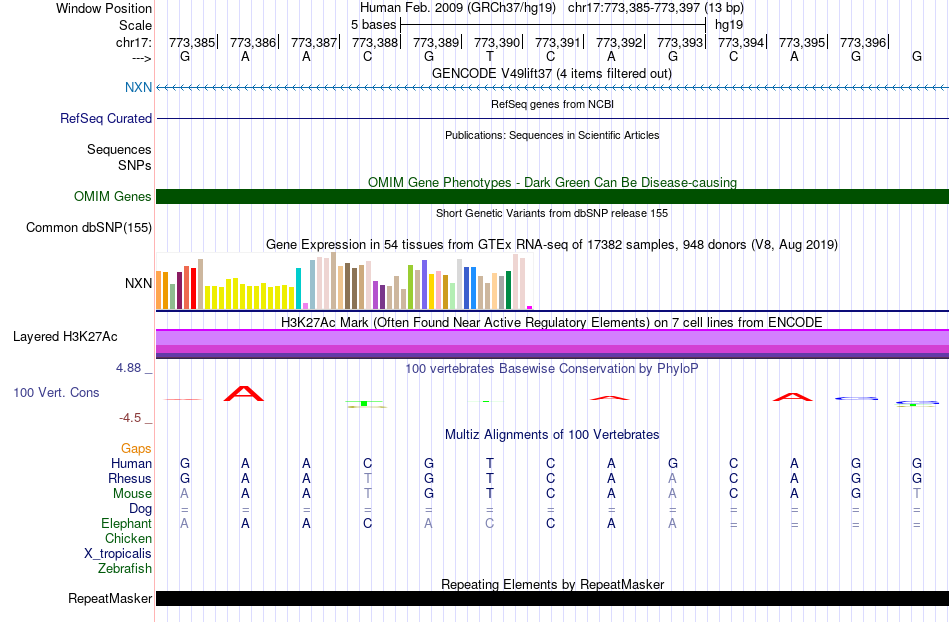Click the dark green OMIM Genes bar
This screenshot has height=622, width=950.
point(553,196)
